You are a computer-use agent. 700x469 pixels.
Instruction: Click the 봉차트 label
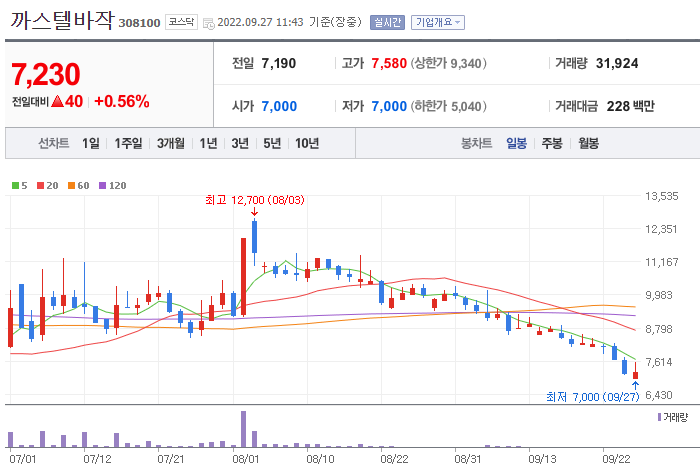click(476, 143)
